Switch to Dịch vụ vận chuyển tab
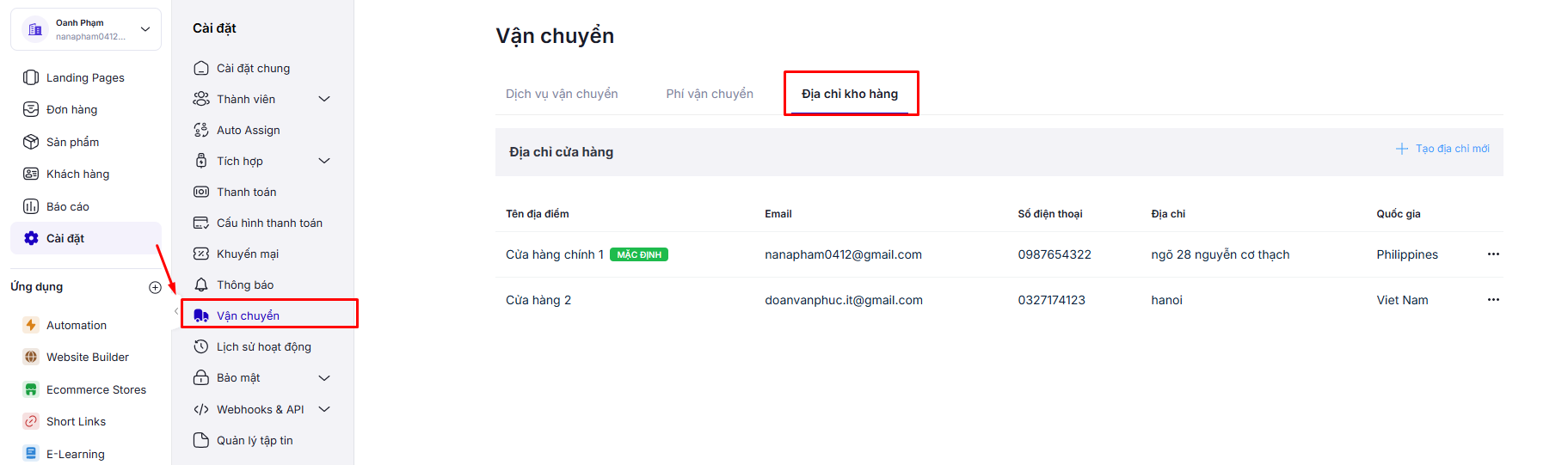The width and height of the screenshot is (1568, 465). tap(562, 94)
